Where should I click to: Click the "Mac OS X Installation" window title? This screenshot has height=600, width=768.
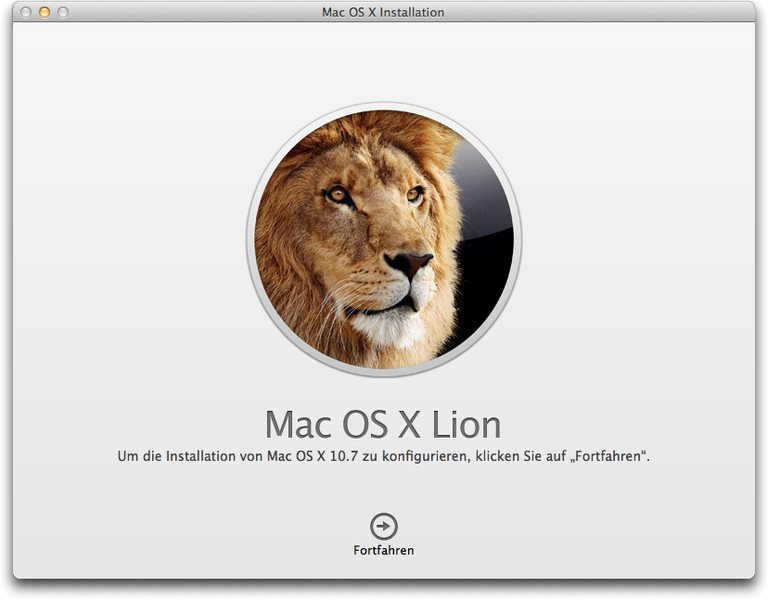[383, 12]
